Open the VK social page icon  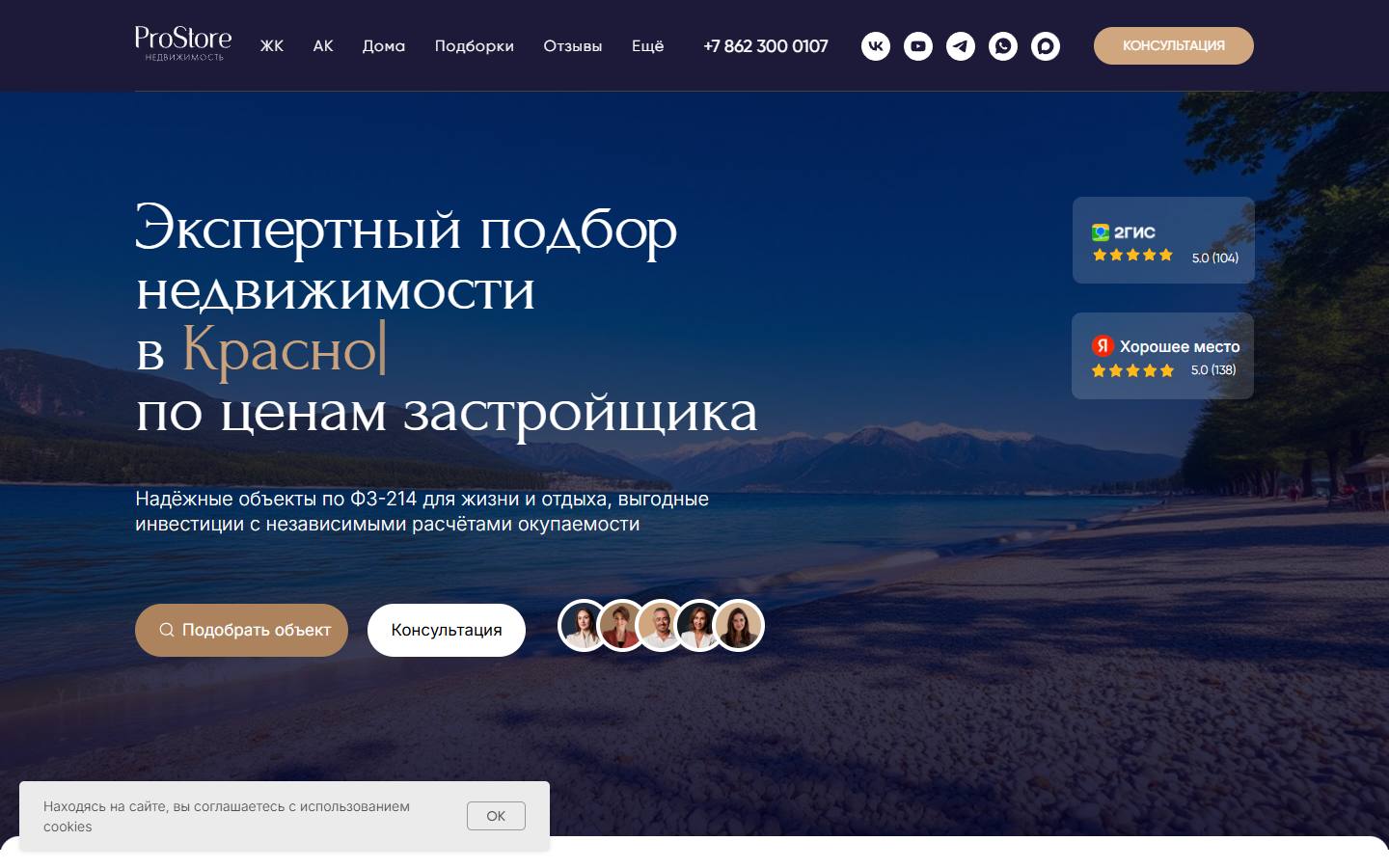pyautogui.click(x=876, y=46)
